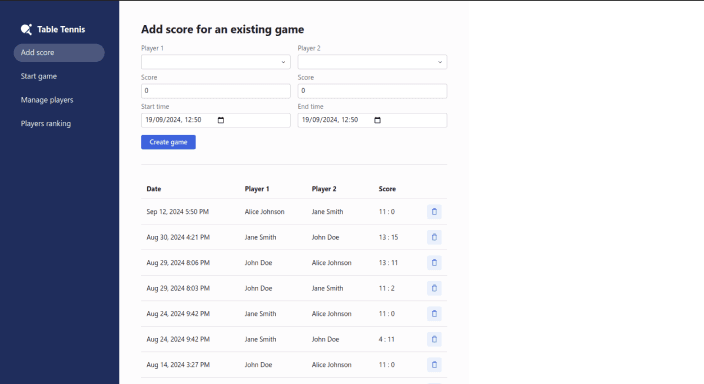Click the Add score for an existing game heading
The width and height of the screenshot is (704, 384).
coord(223,29)
